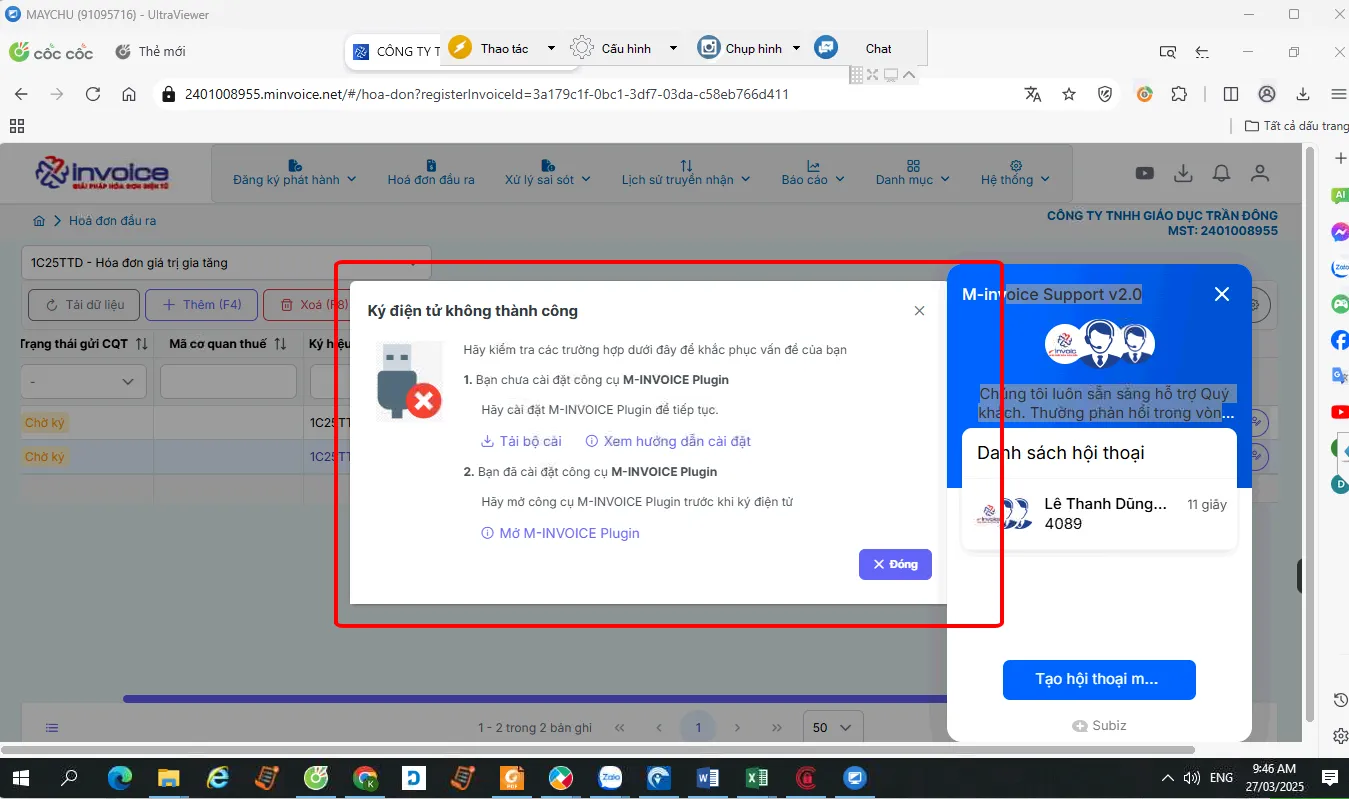Open the 'Lịch sử truyền nhận' menu
This screenshot has width=1349, height=799.
pos(686,173)
